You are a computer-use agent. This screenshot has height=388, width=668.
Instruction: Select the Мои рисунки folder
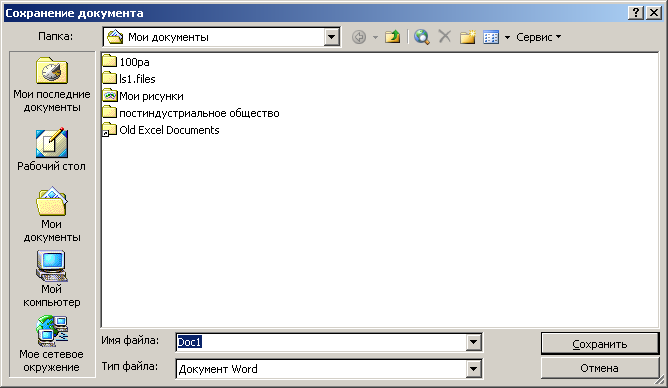point(143,96)
